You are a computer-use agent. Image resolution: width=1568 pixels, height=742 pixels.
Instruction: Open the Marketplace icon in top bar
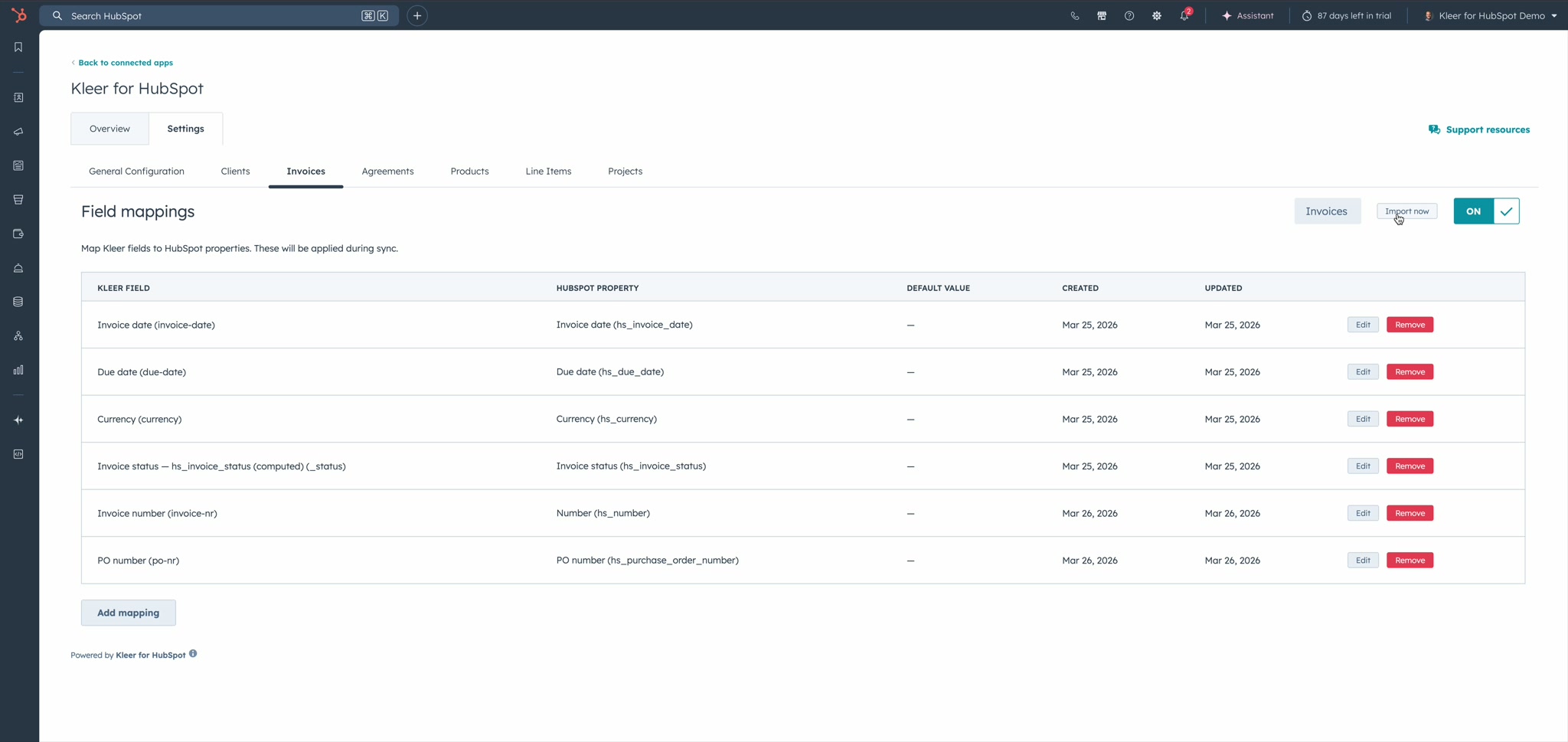pos(1102,15)
